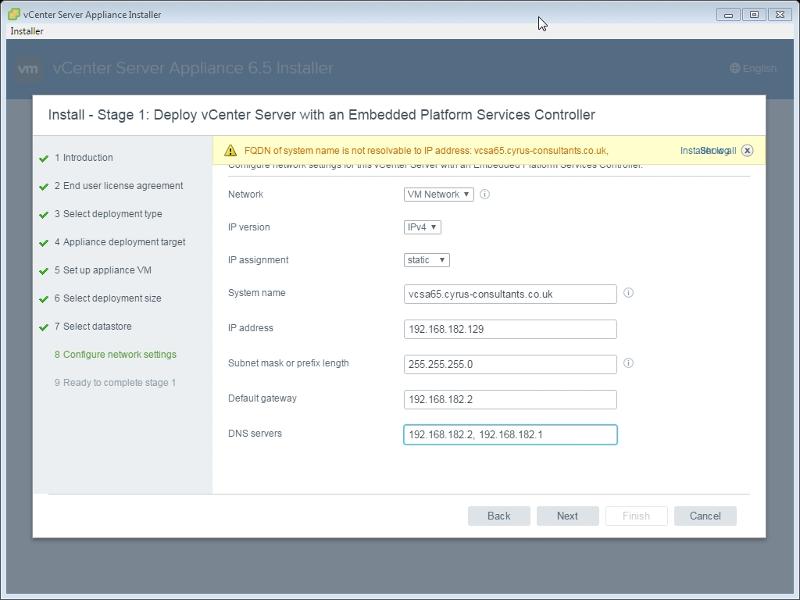Click the vCenter installer title bar icon
The height and width of the screenshot is (600, 800).
point(14,14)
